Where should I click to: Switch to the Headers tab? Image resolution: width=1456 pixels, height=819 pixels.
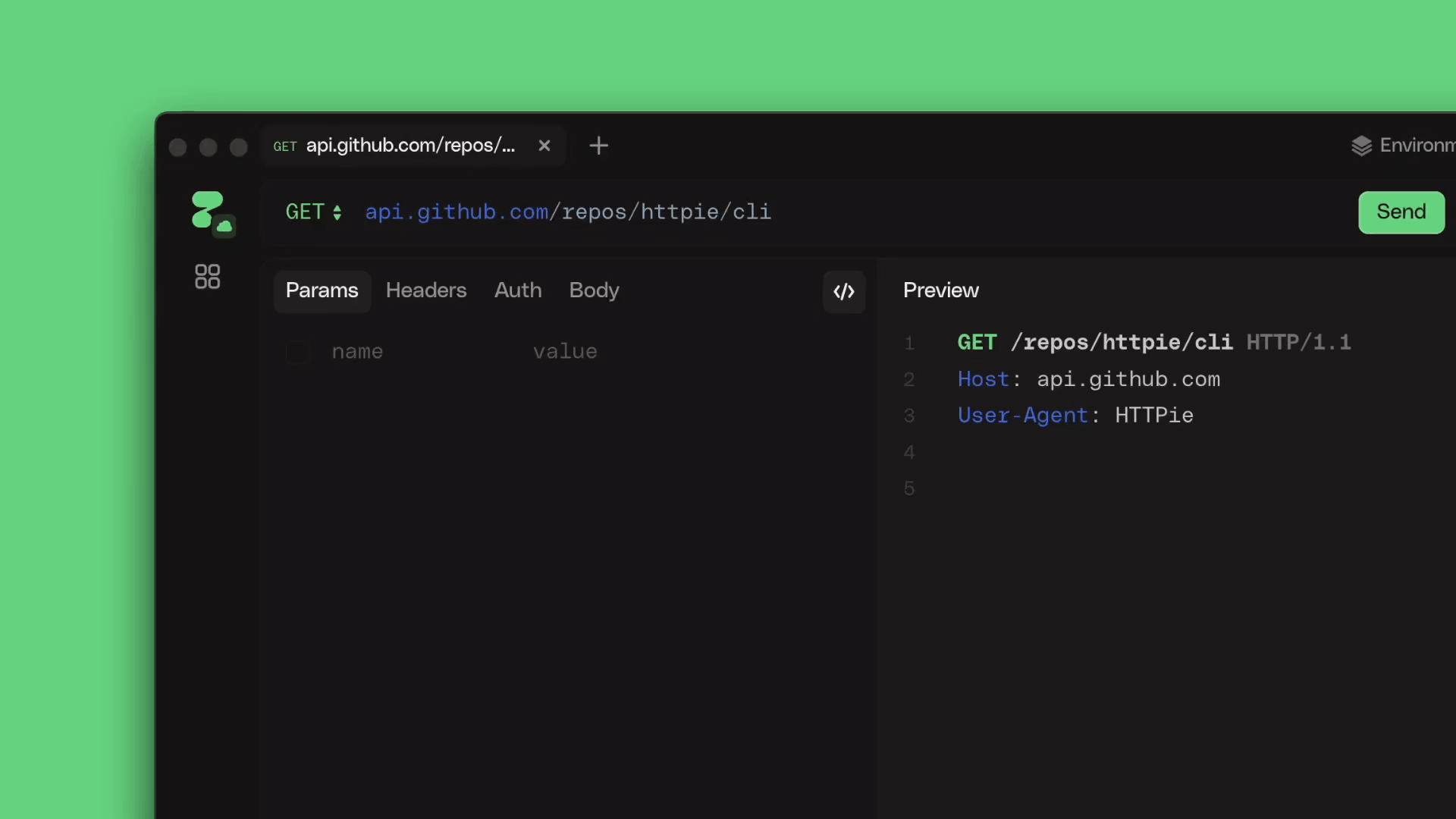coord(426,291)
